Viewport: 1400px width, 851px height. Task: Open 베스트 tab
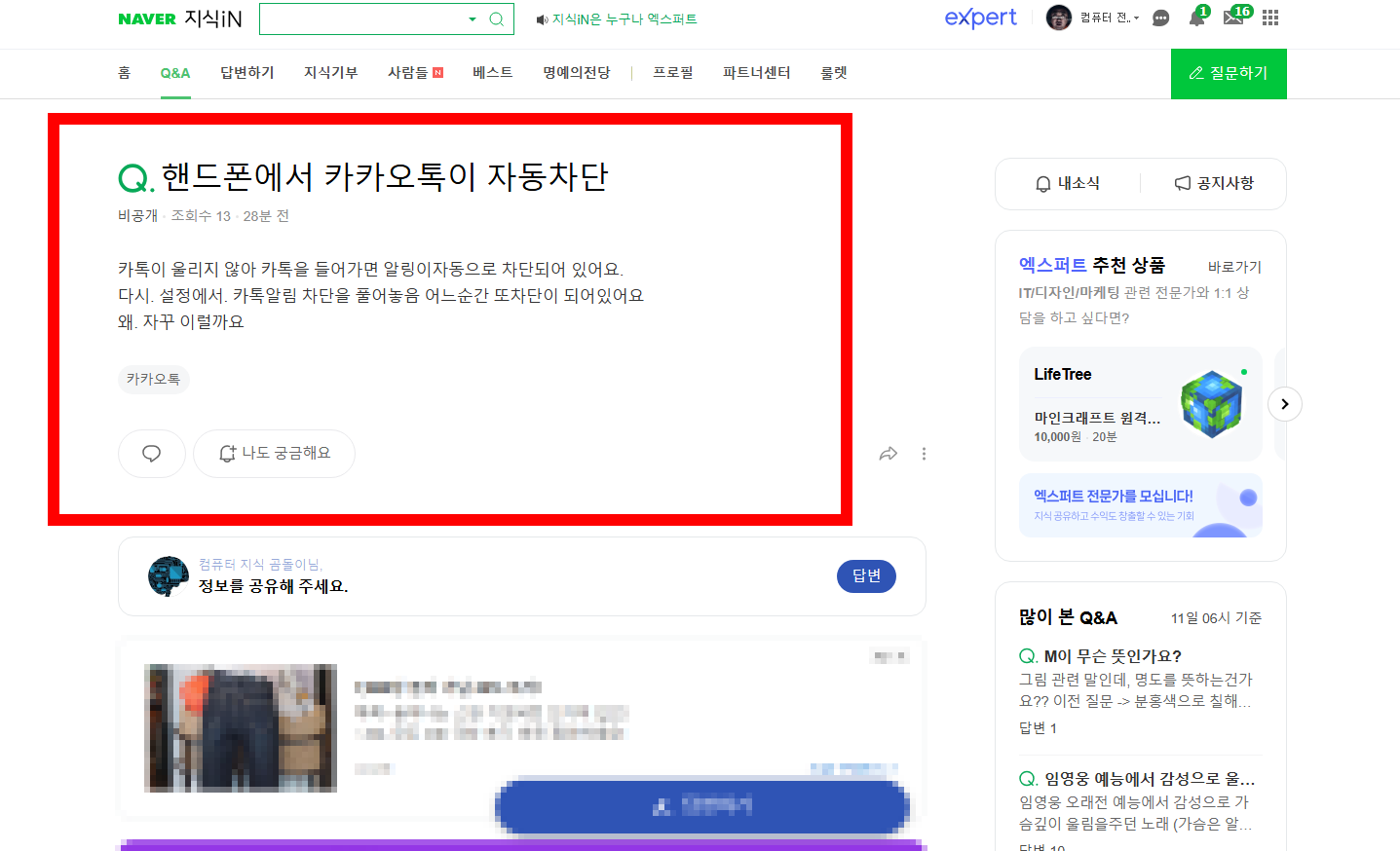493,73
